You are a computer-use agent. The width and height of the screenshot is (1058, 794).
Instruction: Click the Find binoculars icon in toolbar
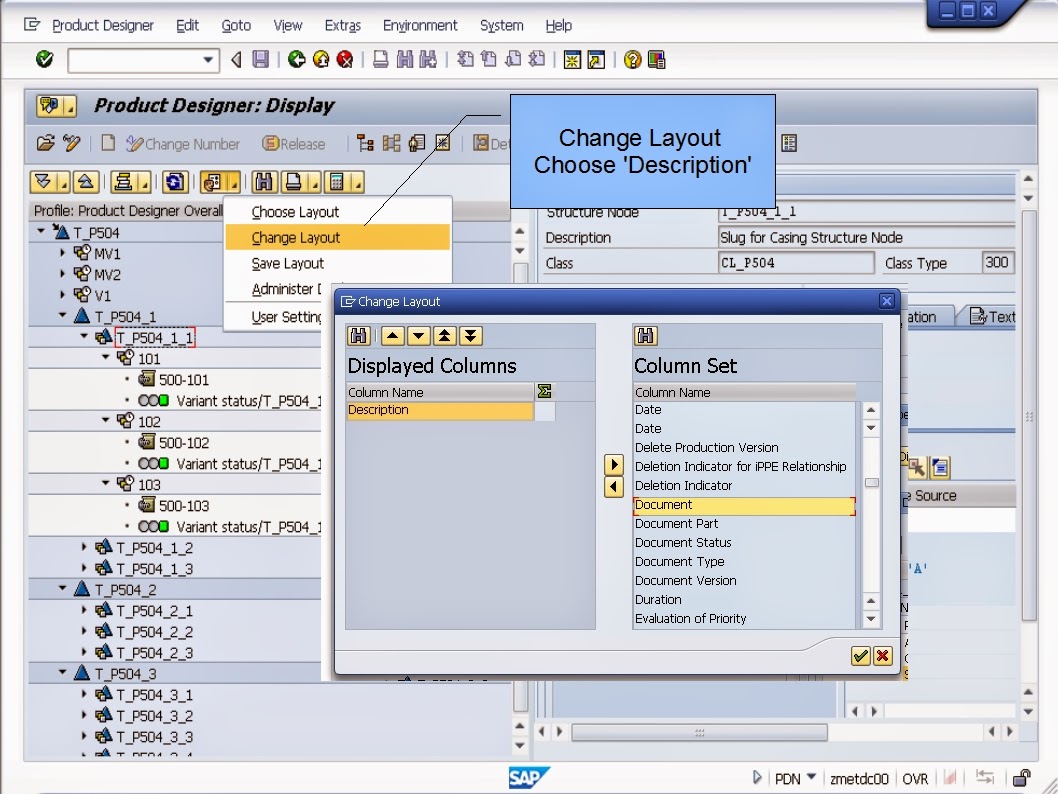tap(405, 59)
